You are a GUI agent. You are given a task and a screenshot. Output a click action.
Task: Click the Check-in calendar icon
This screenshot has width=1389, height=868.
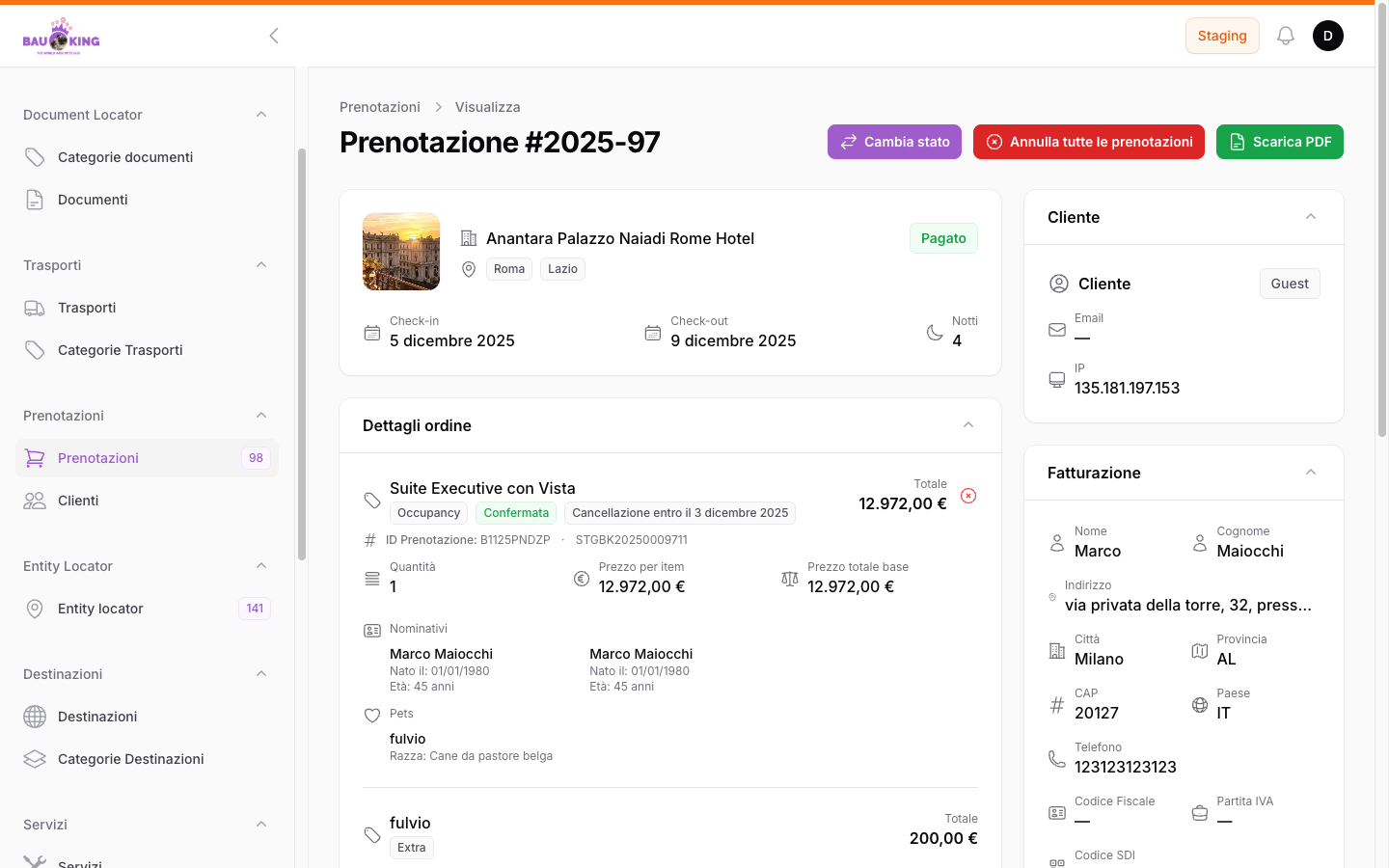[372, 333]
